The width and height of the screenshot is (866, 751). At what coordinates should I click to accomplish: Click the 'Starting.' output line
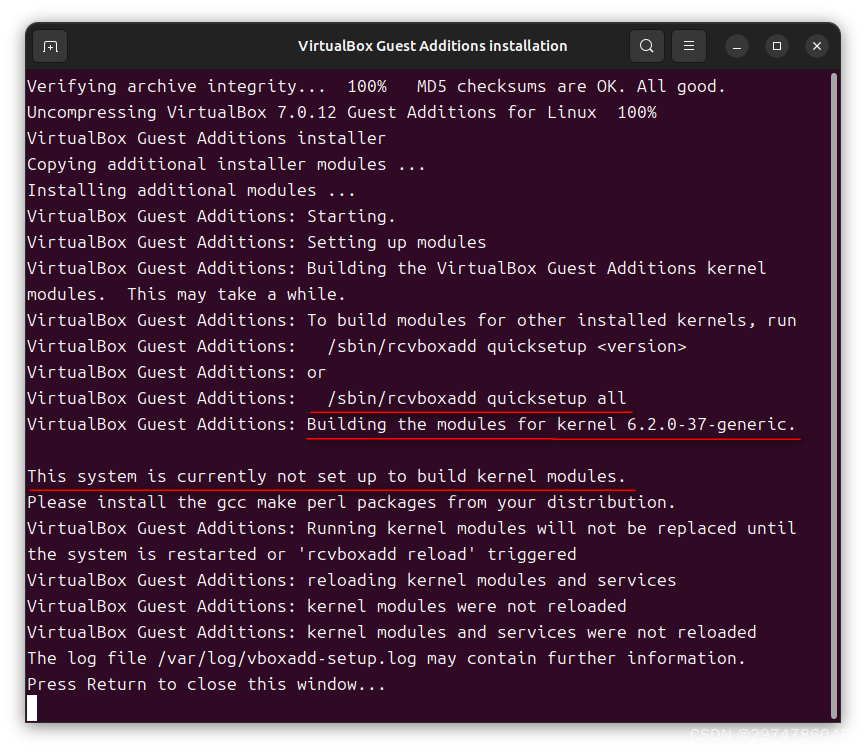point(212,216)
